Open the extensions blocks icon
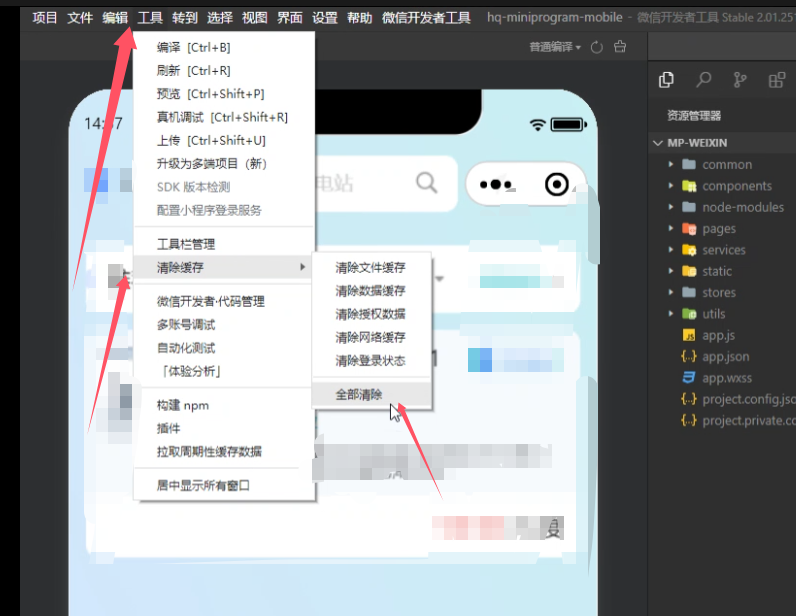 777,80
